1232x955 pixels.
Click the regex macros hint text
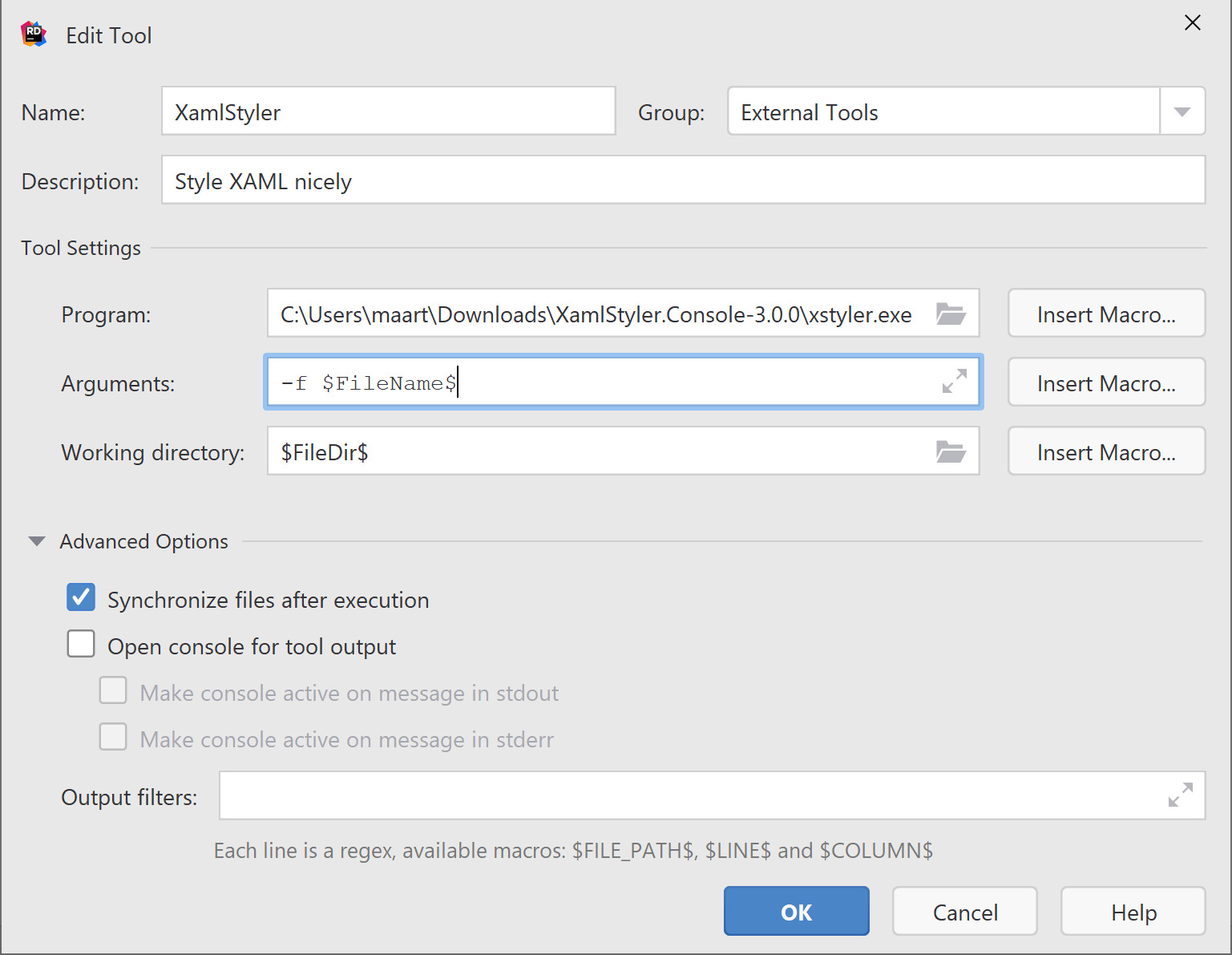pyautogui.click(x=573, y=851)
